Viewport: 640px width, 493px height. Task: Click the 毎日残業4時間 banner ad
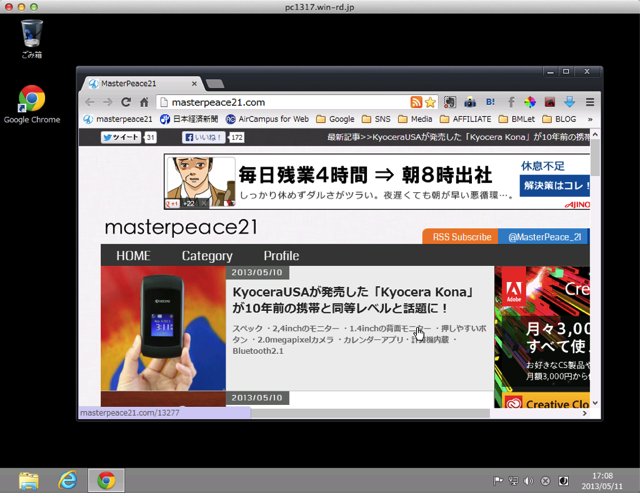pos(377,182)
